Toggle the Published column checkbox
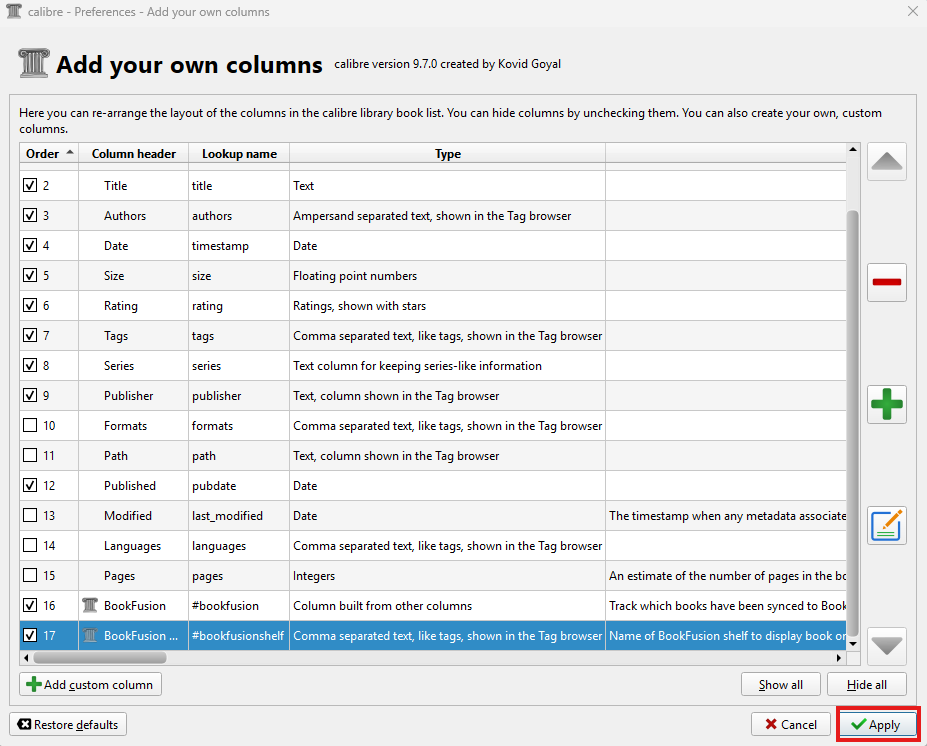Screen dimensions: 927x746 pyautogui.click(x=30, y=485)
